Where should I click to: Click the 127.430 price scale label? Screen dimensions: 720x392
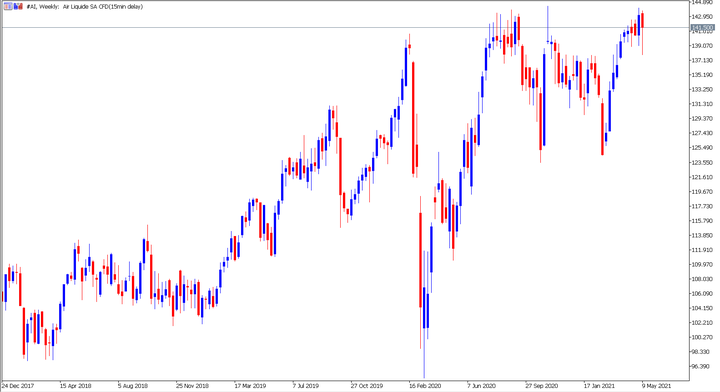703,133
